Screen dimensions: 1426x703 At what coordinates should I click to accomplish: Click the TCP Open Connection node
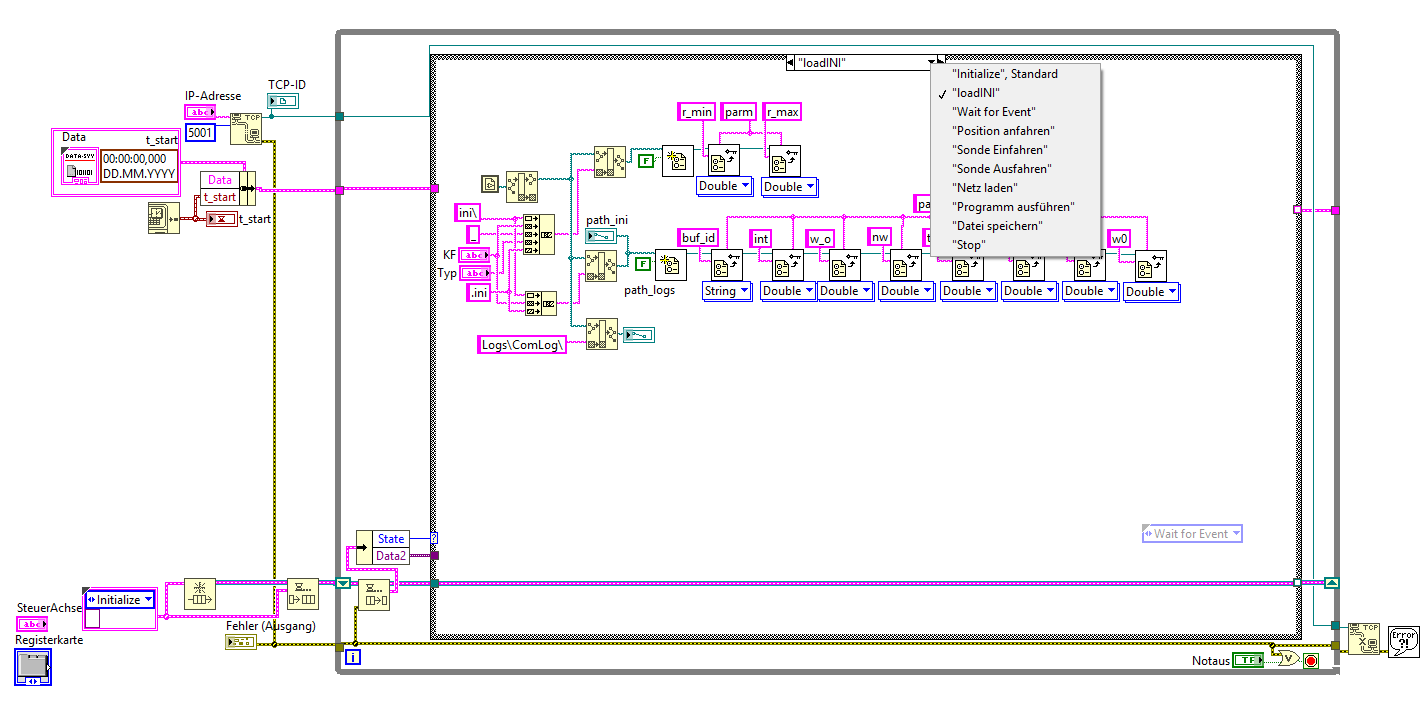(x=245, y=129)
